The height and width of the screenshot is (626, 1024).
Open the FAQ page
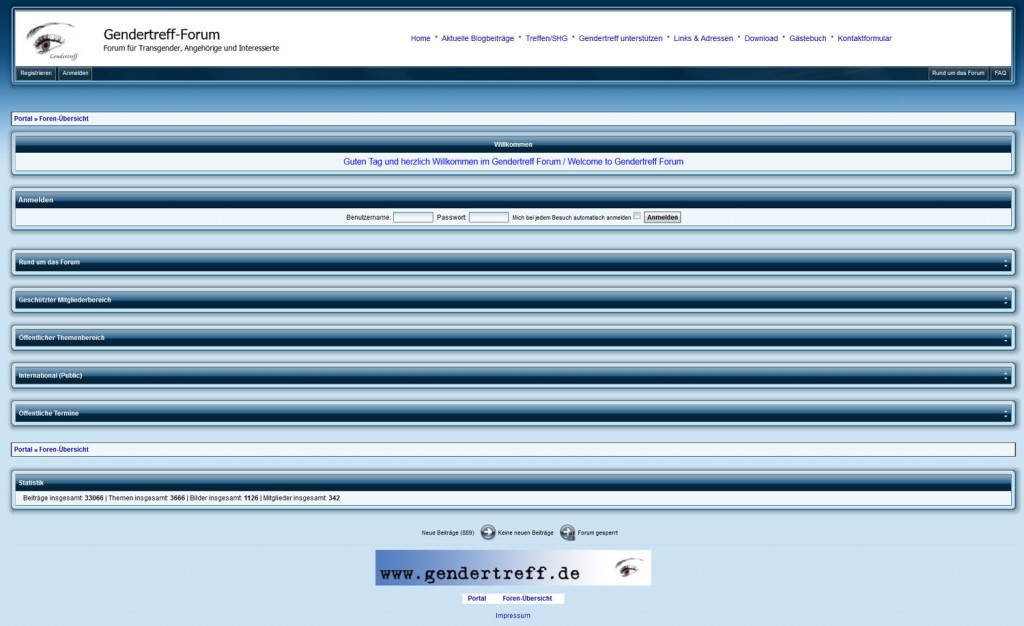[1000, 73]
